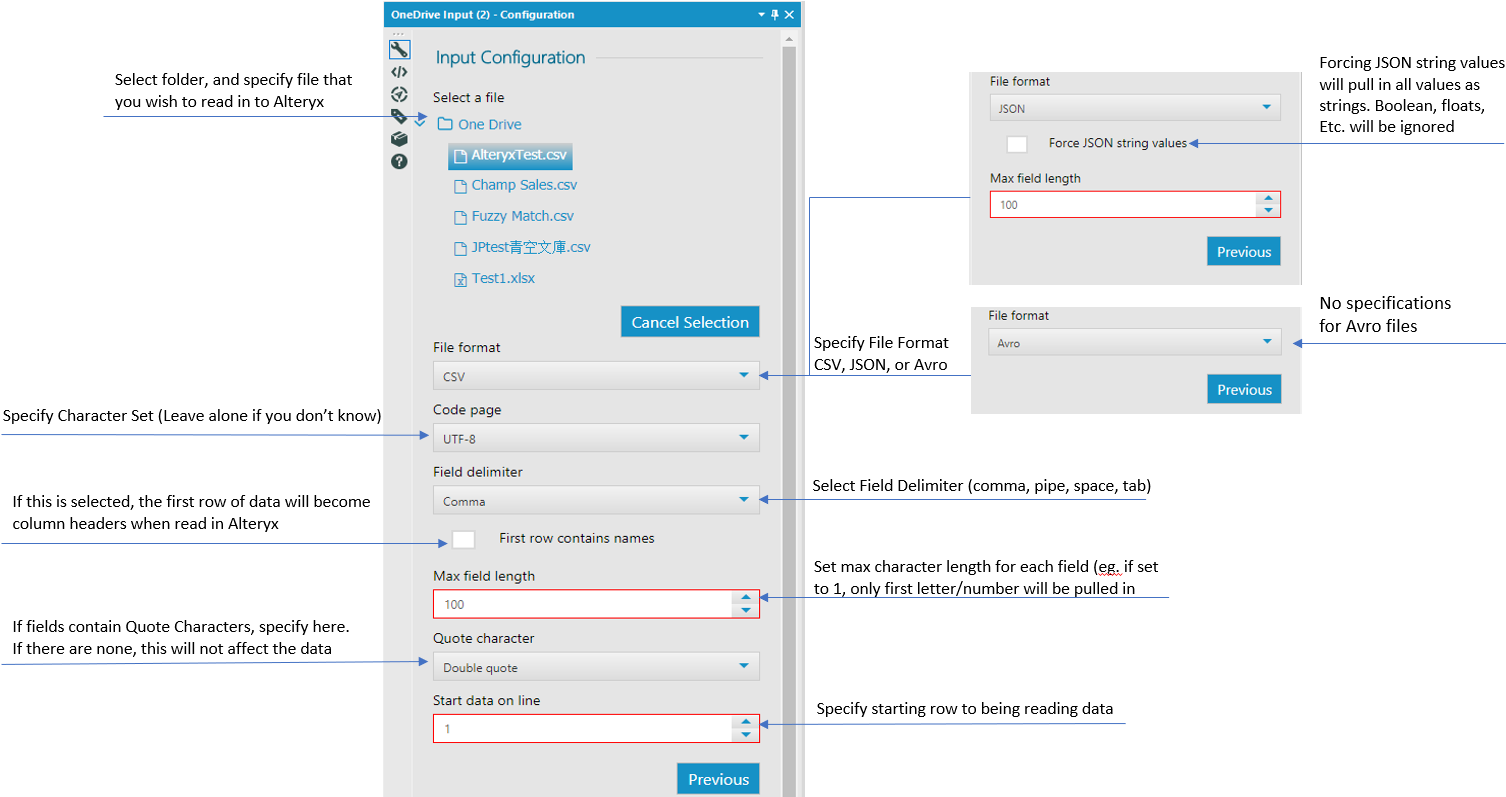Increment Max field length with the up stepper
Viewport: 1506px width, 797px height.
746,598
